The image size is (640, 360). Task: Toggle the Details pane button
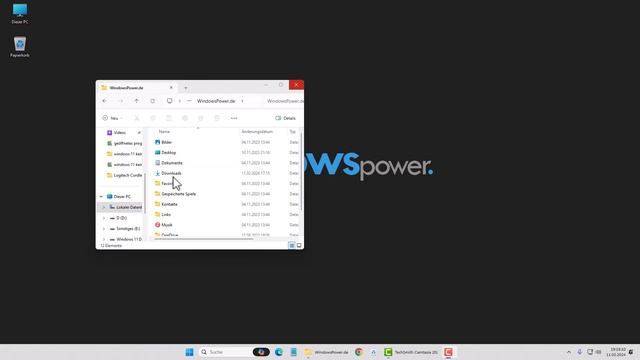(285, 118)
